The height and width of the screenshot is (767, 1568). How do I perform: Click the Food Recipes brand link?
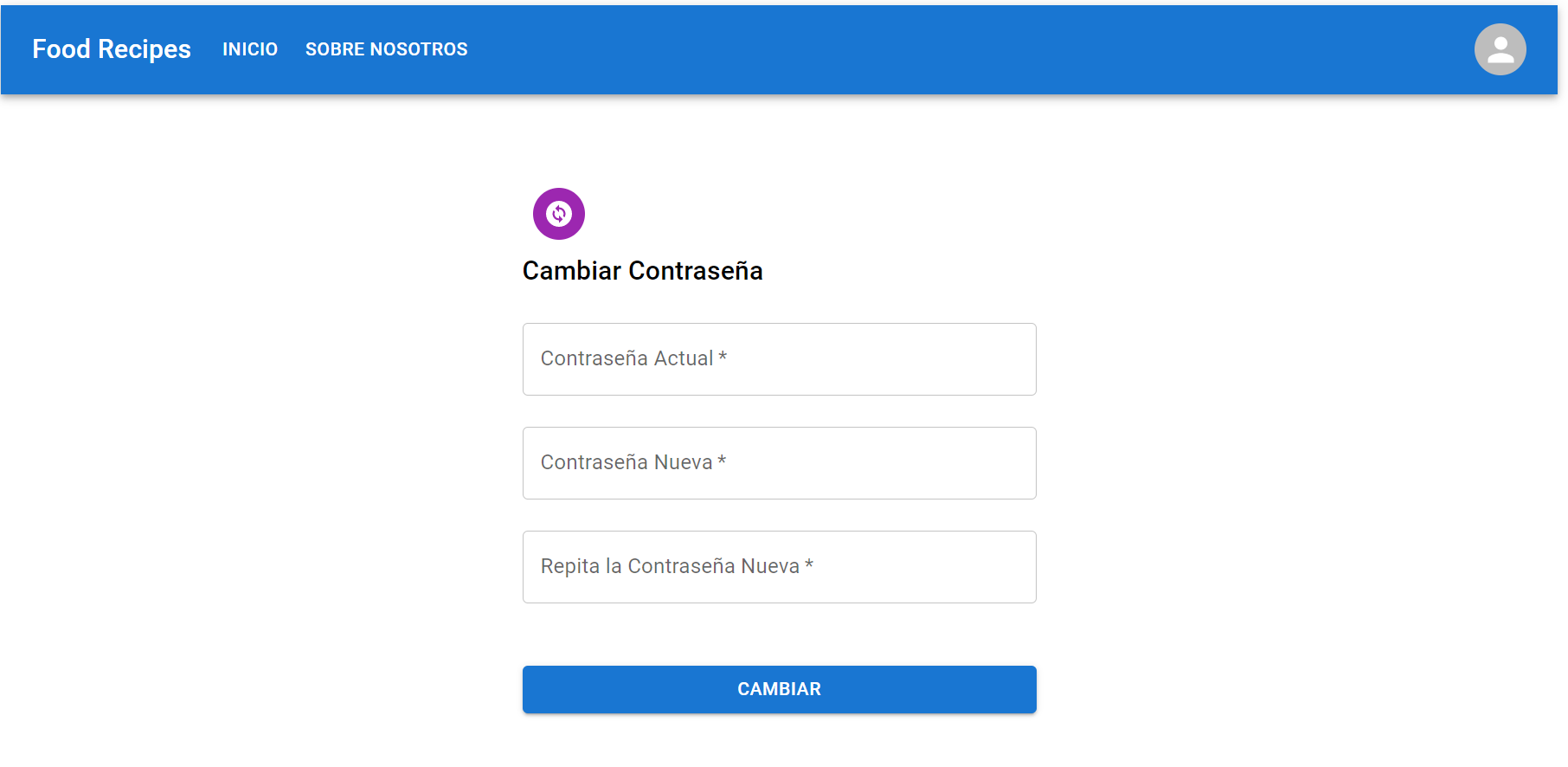[x=112, y=49]
